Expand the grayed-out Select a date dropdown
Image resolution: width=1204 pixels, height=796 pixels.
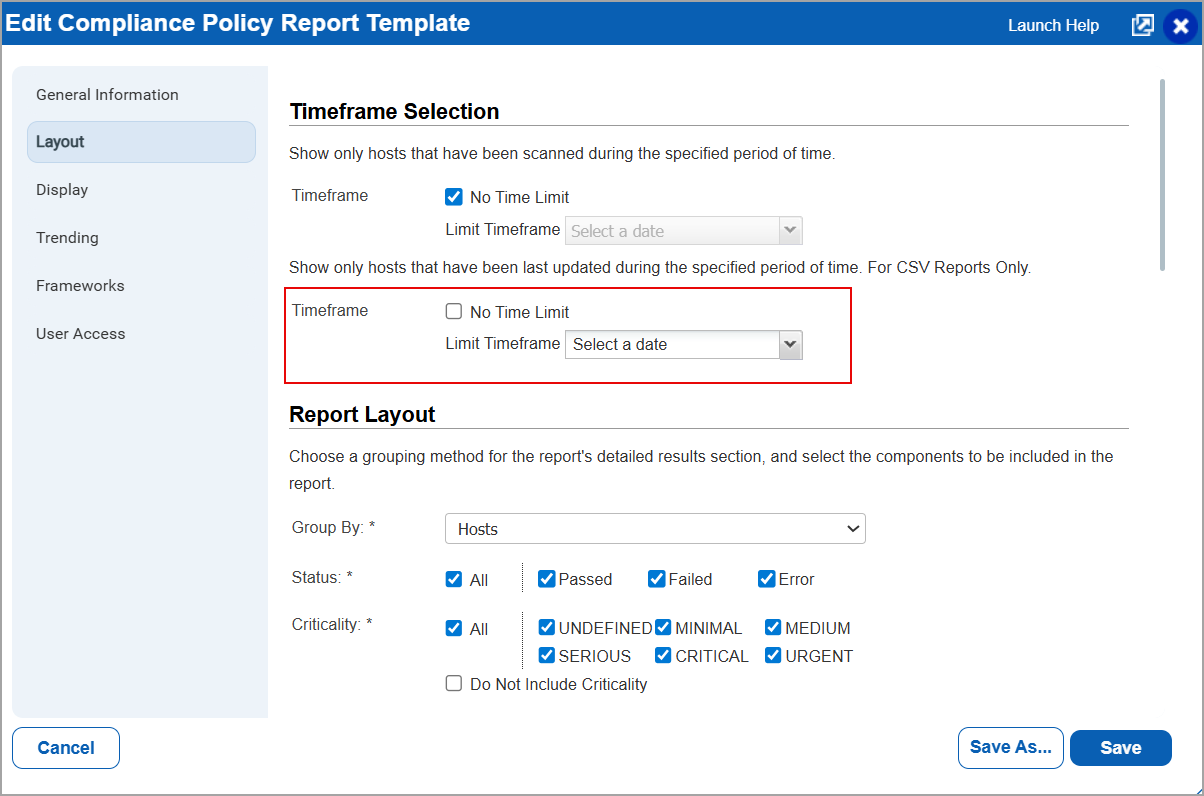click(x=789, y=230)
